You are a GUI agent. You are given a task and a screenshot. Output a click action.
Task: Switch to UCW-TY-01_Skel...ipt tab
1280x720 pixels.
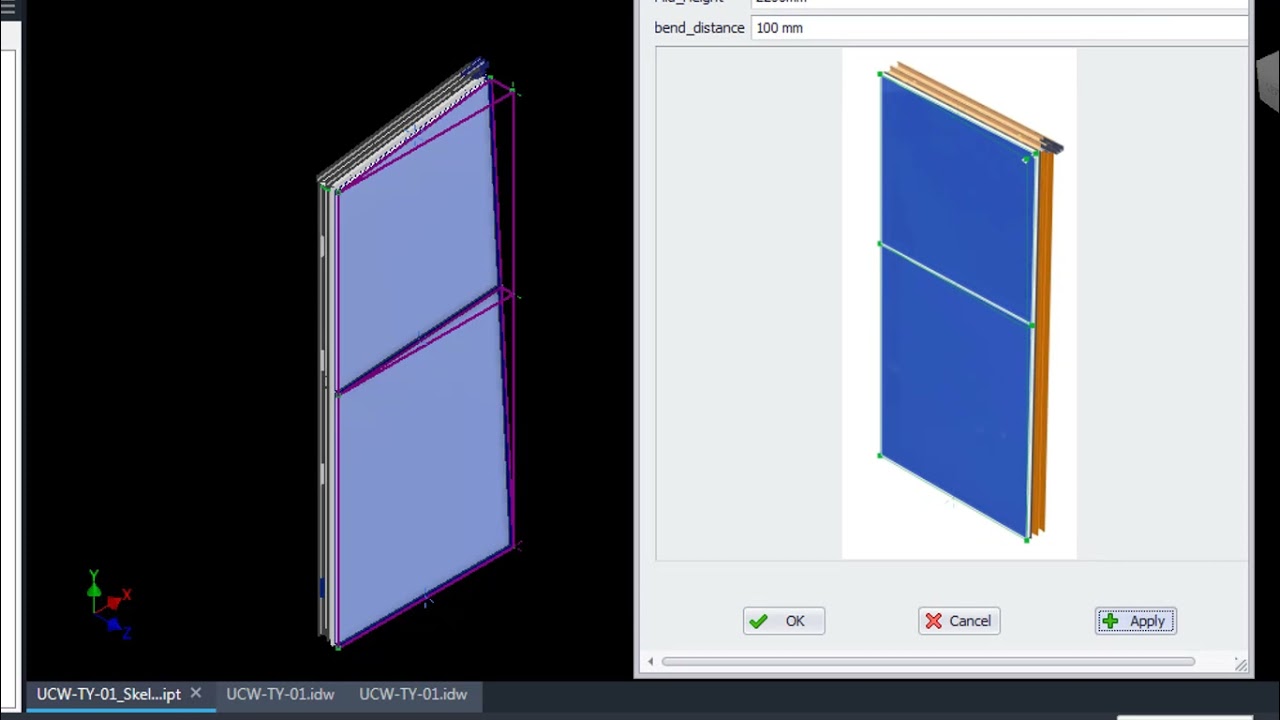(x=109, y=694)
